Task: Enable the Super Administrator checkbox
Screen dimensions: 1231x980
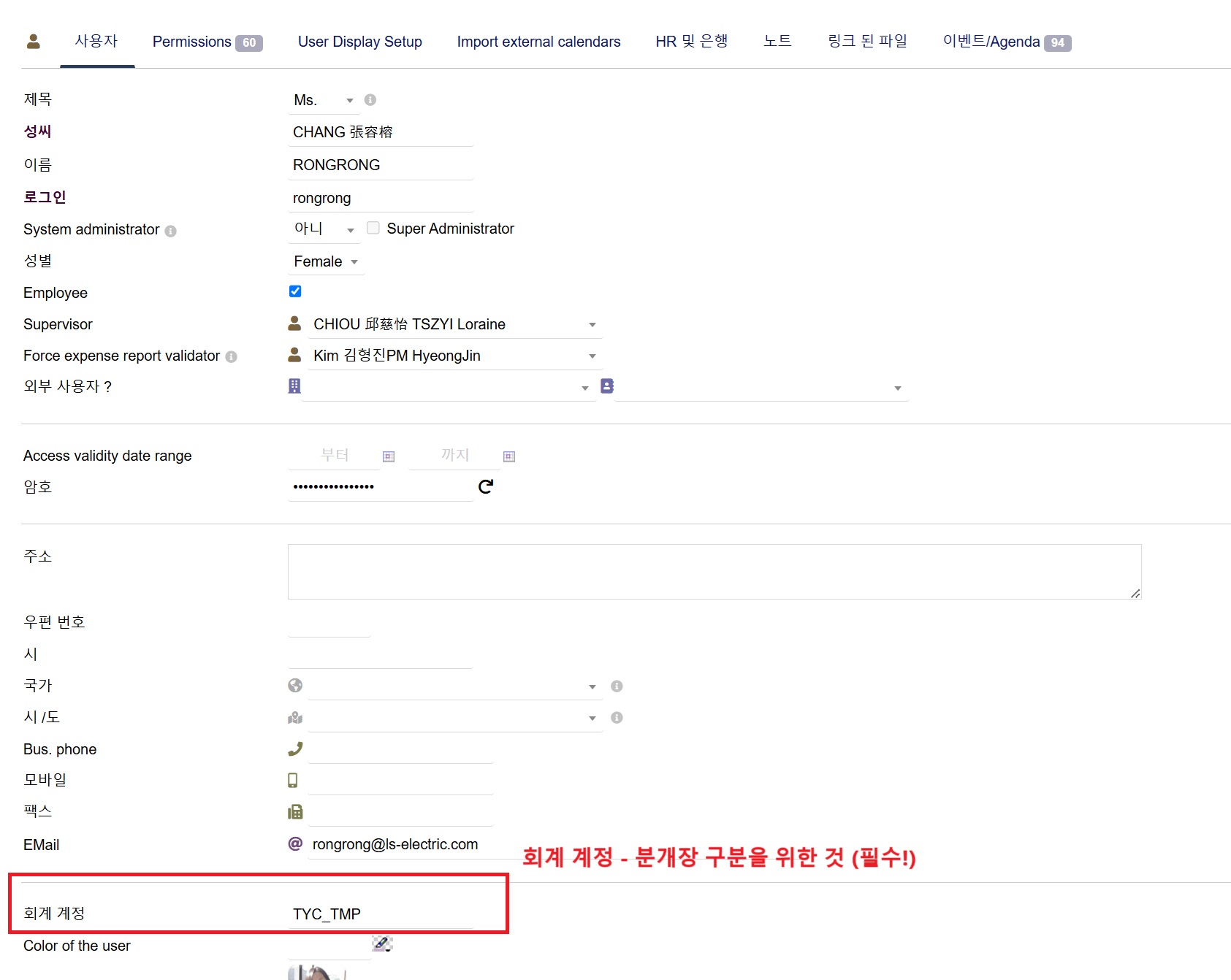Action: coord(373,228)
